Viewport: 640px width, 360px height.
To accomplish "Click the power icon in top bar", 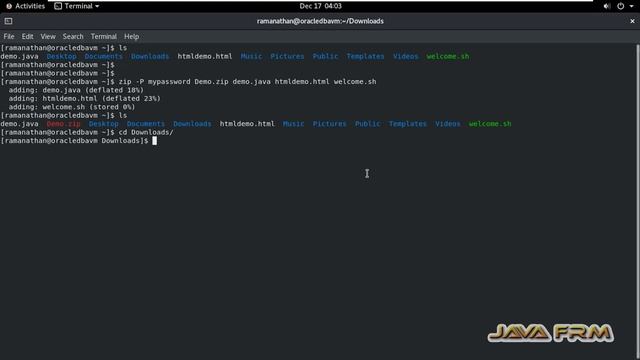I will click(620, 6).
